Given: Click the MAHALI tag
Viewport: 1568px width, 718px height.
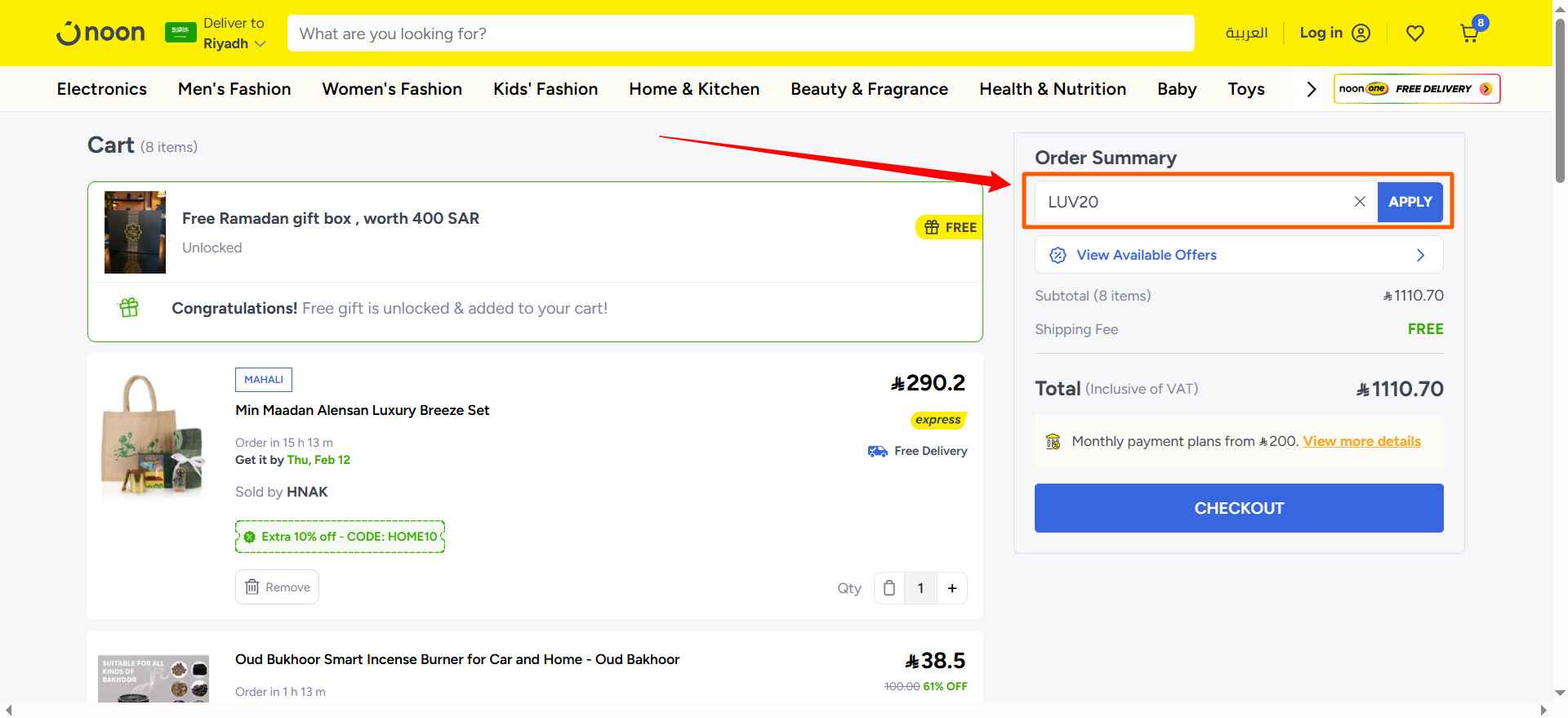Looking at the screenshot, I should coord(264,380).
